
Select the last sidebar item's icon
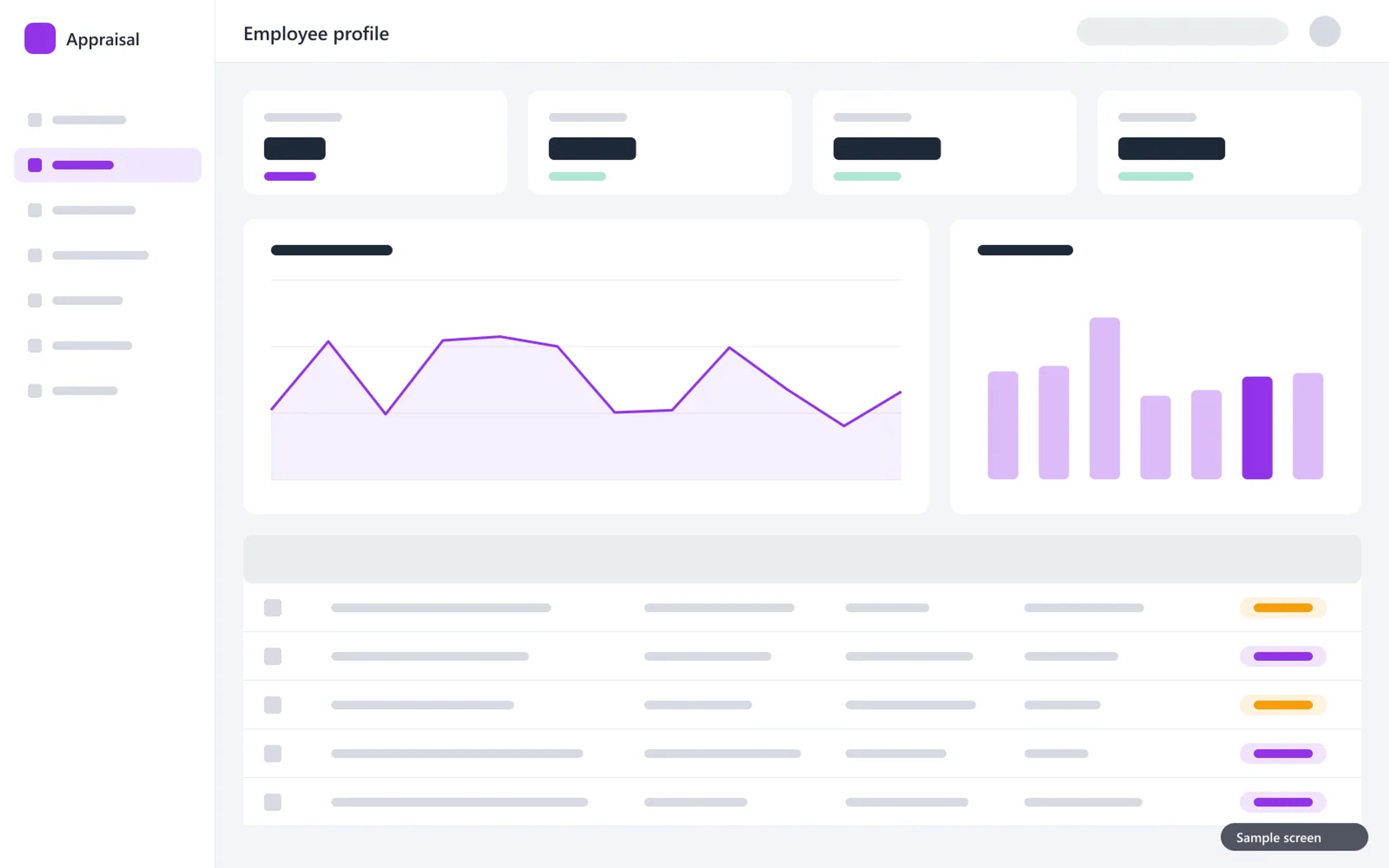[35, 391]
